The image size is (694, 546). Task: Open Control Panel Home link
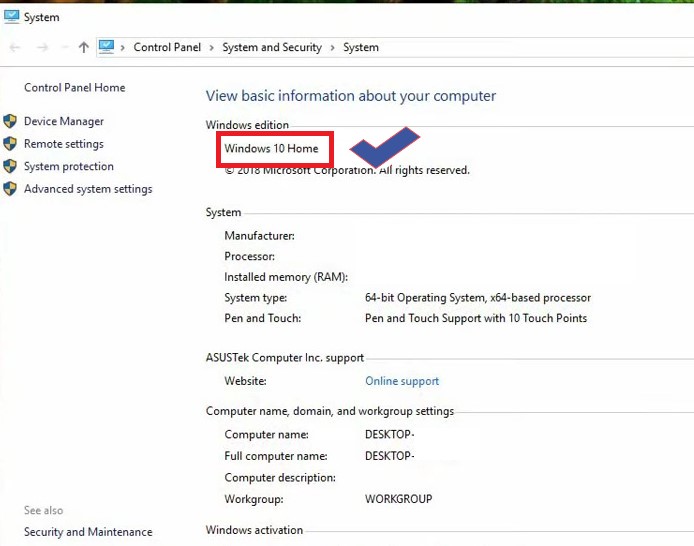pos(74,88)
